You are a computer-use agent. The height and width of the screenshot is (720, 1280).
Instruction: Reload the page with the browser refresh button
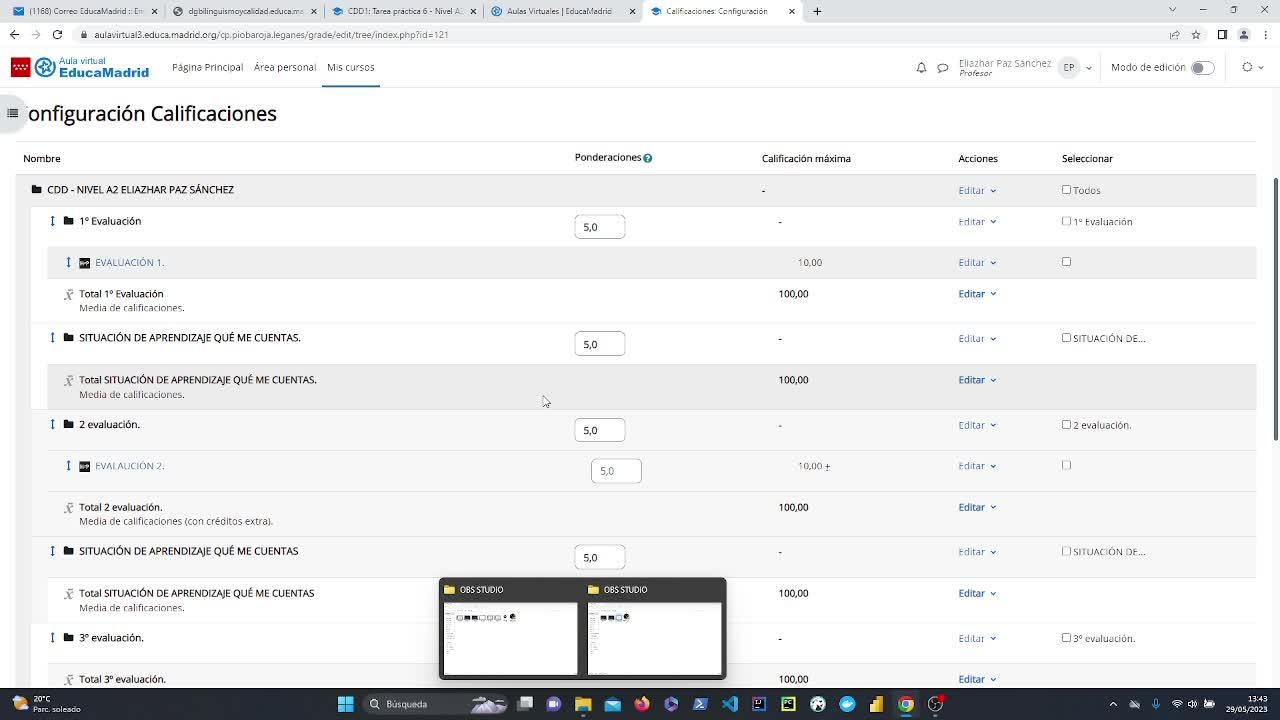coord(57,34)
